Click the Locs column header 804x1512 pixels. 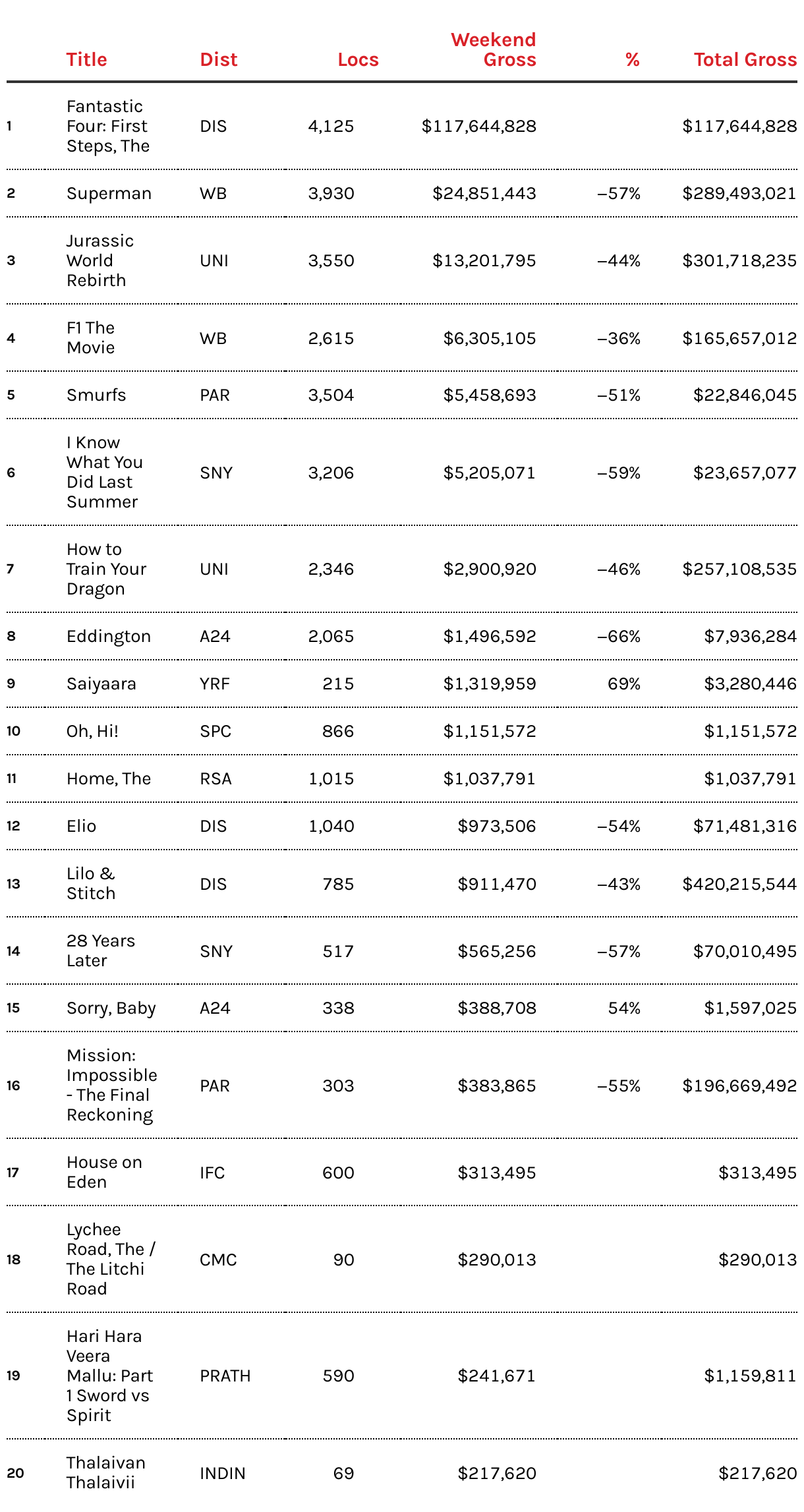358,60
